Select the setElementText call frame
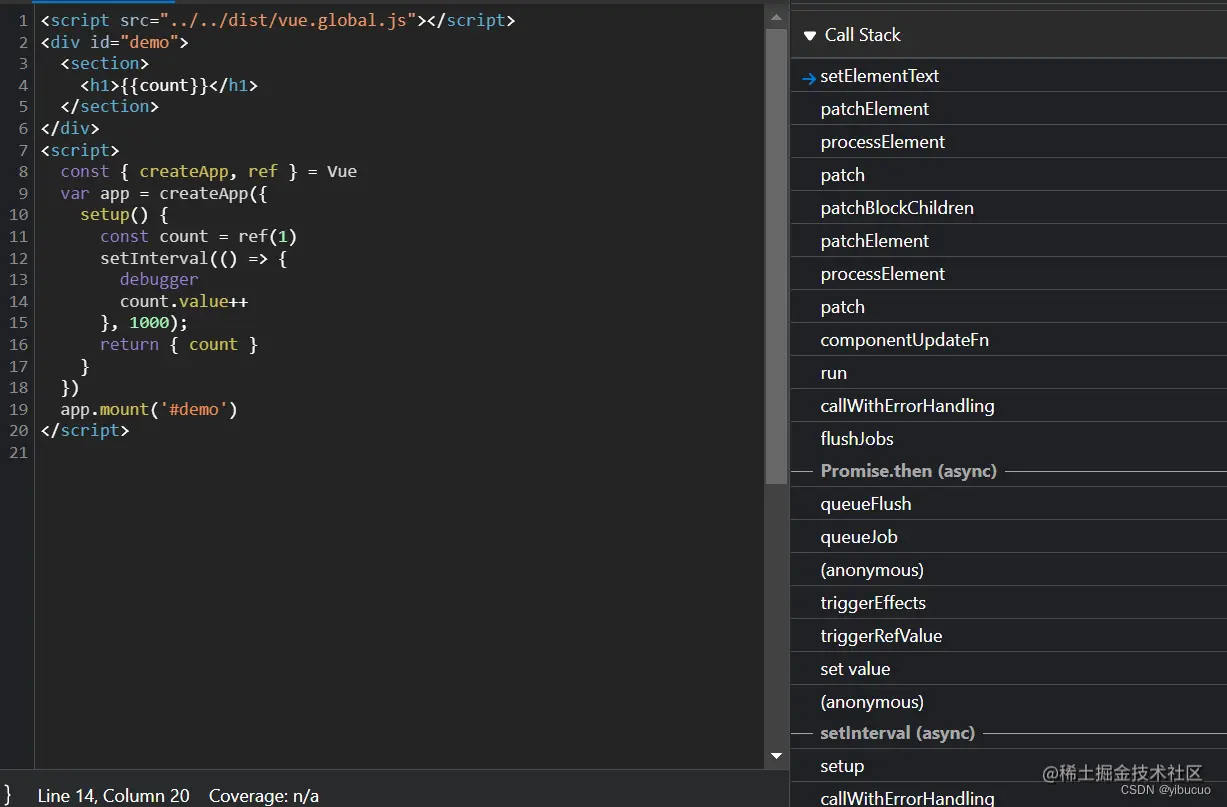 coord(1009,76)
